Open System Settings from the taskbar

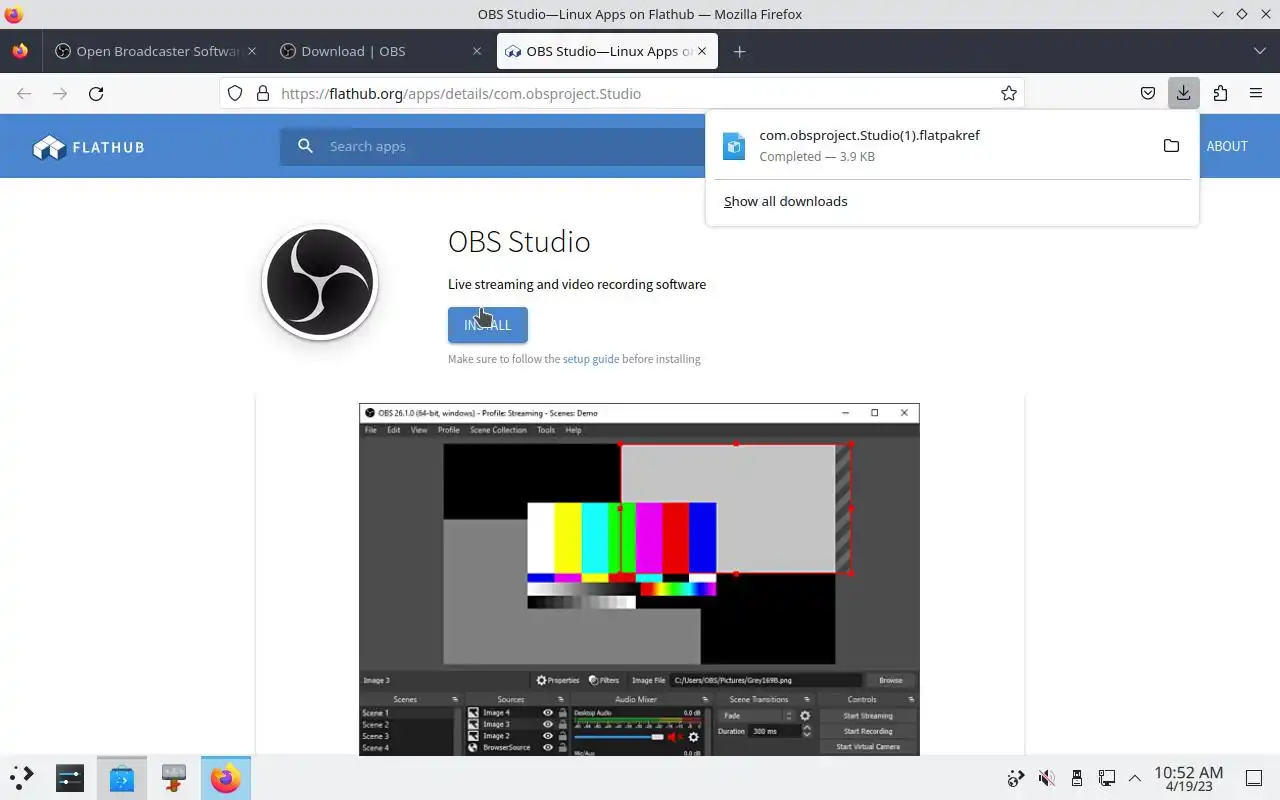[x=70, y=777]
